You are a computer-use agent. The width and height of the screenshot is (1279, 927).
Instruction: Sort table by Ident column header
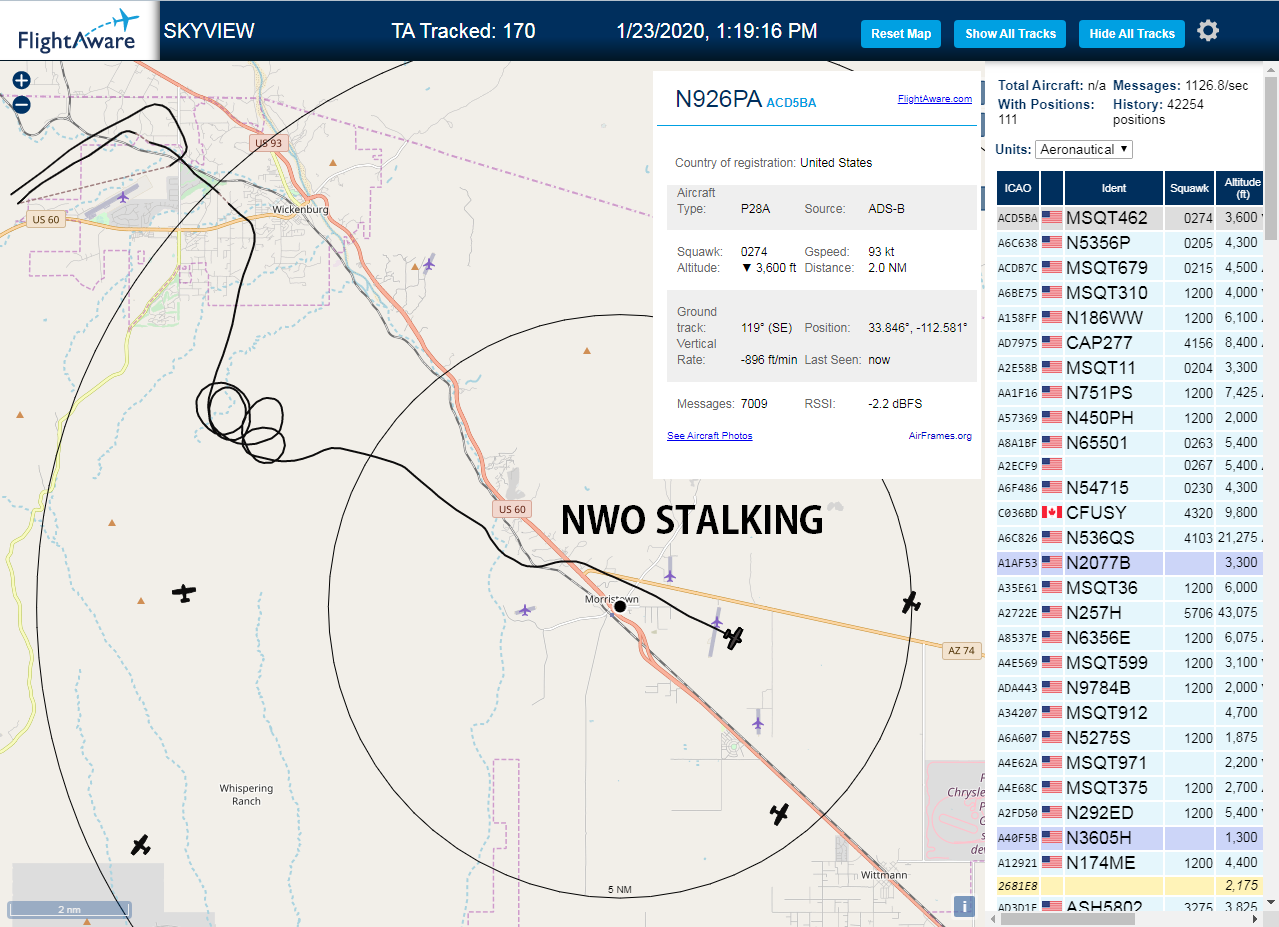pyautogui.click(x=1114, y=188)
